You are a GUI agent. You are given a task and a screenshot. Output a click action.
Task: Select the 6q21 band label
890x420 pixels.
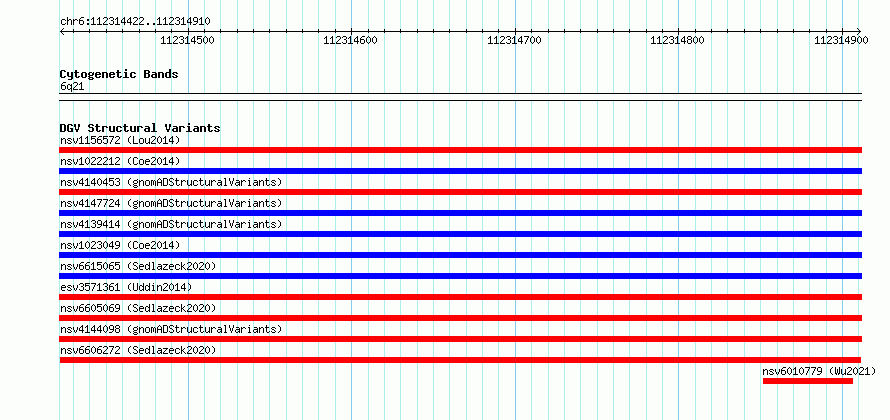[x=72, y=87]
